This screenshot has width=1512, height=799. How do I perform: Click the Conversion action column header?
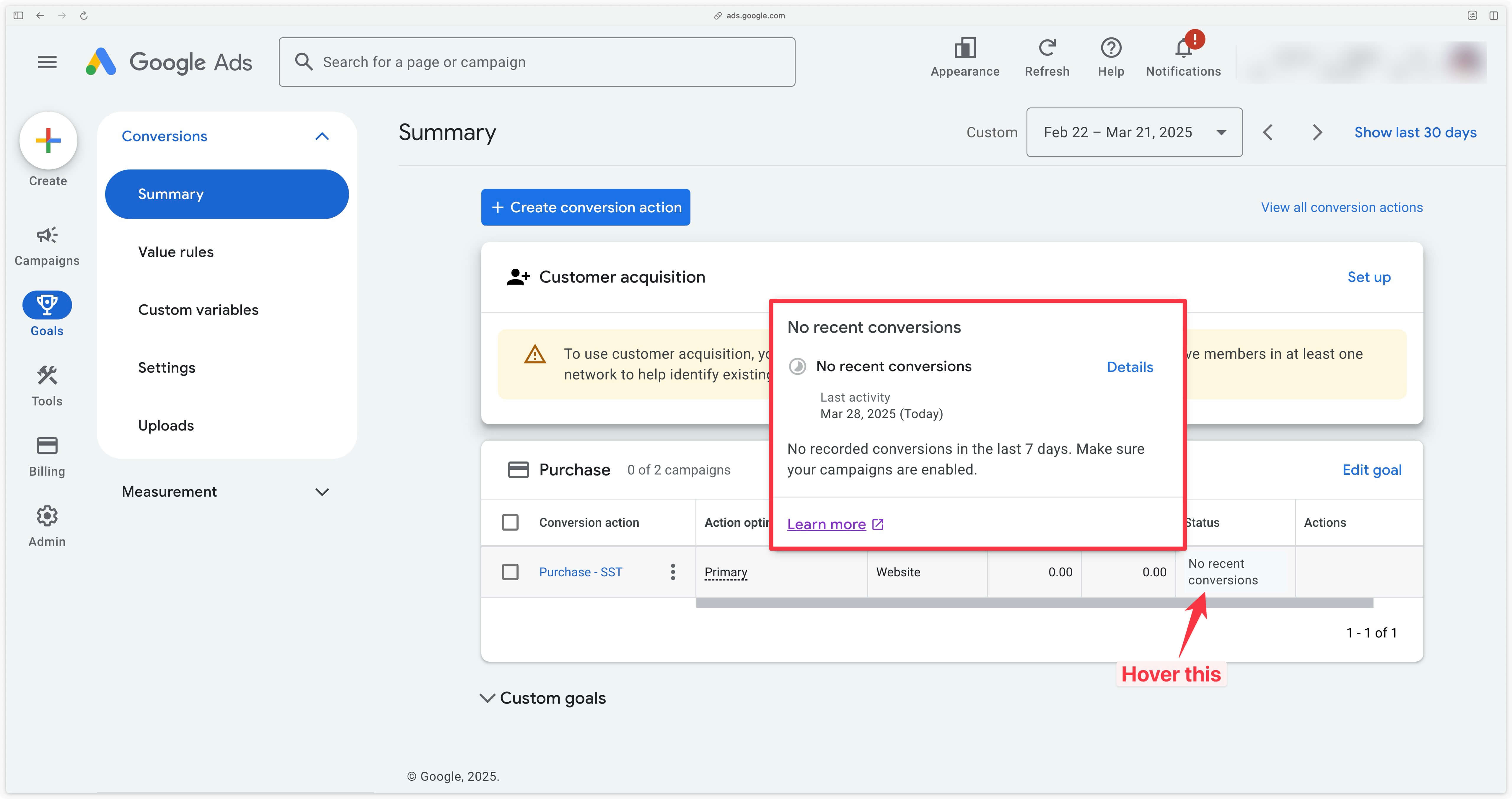[589, 523]
